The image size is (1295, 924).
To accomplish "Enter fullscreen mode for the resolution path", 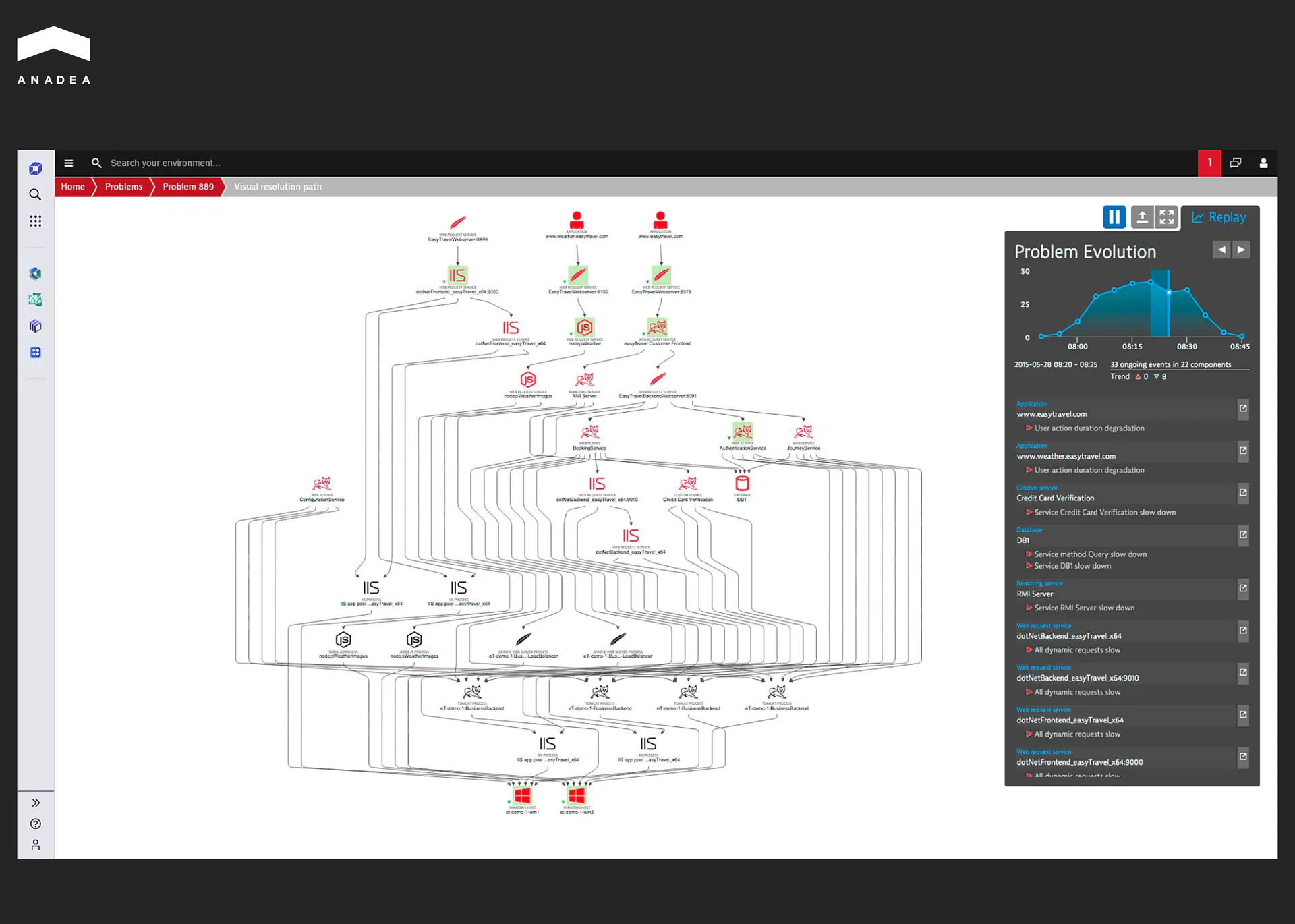I will pos(1168,216).
